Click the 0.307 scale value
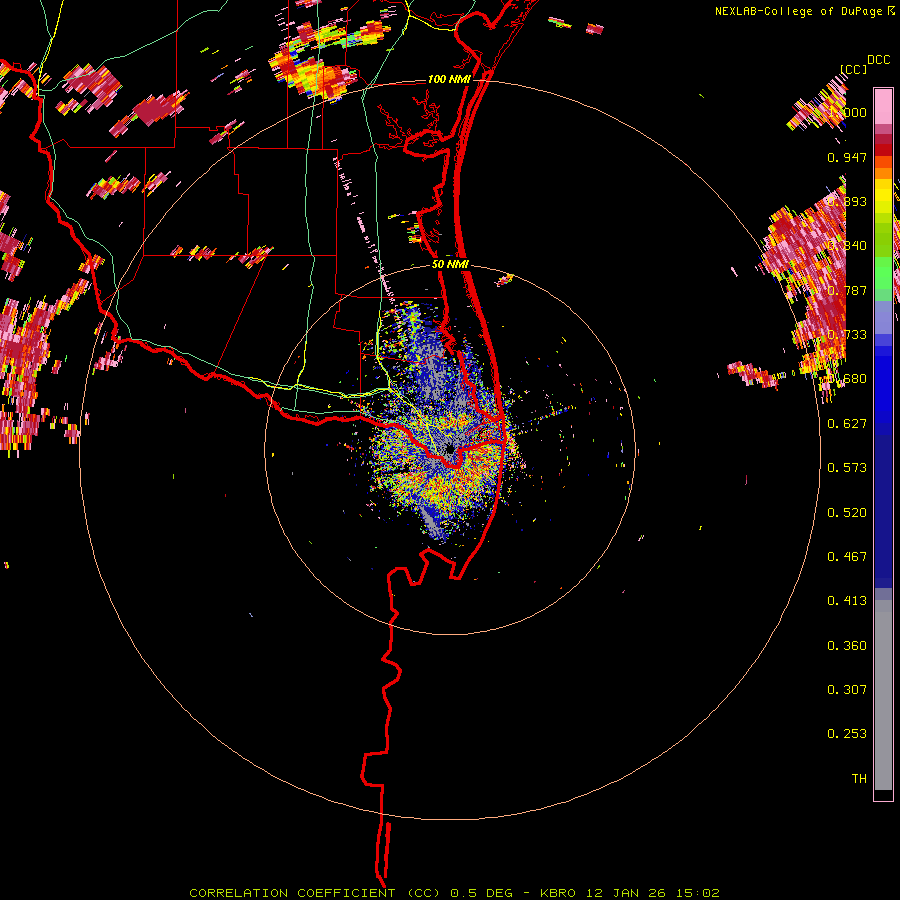The width and height of the screenshot is (900, 900). pos(847,690)
